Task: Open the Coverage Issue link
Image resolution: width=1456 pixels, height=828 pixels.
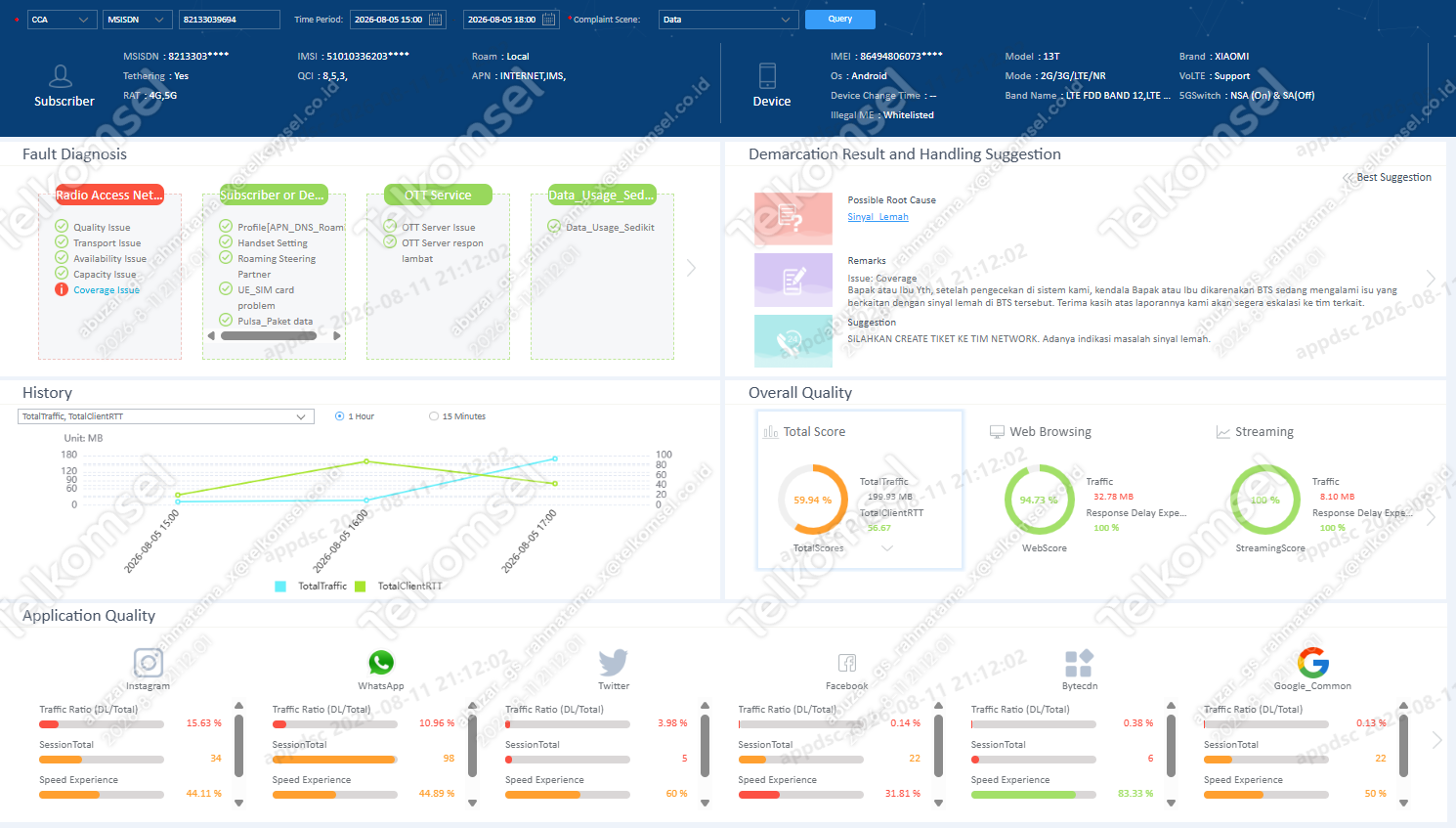Action: [107, 289]
